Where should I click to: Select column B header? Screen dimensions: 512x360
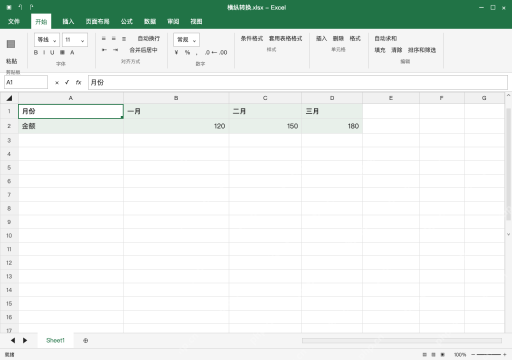[176, 98]
